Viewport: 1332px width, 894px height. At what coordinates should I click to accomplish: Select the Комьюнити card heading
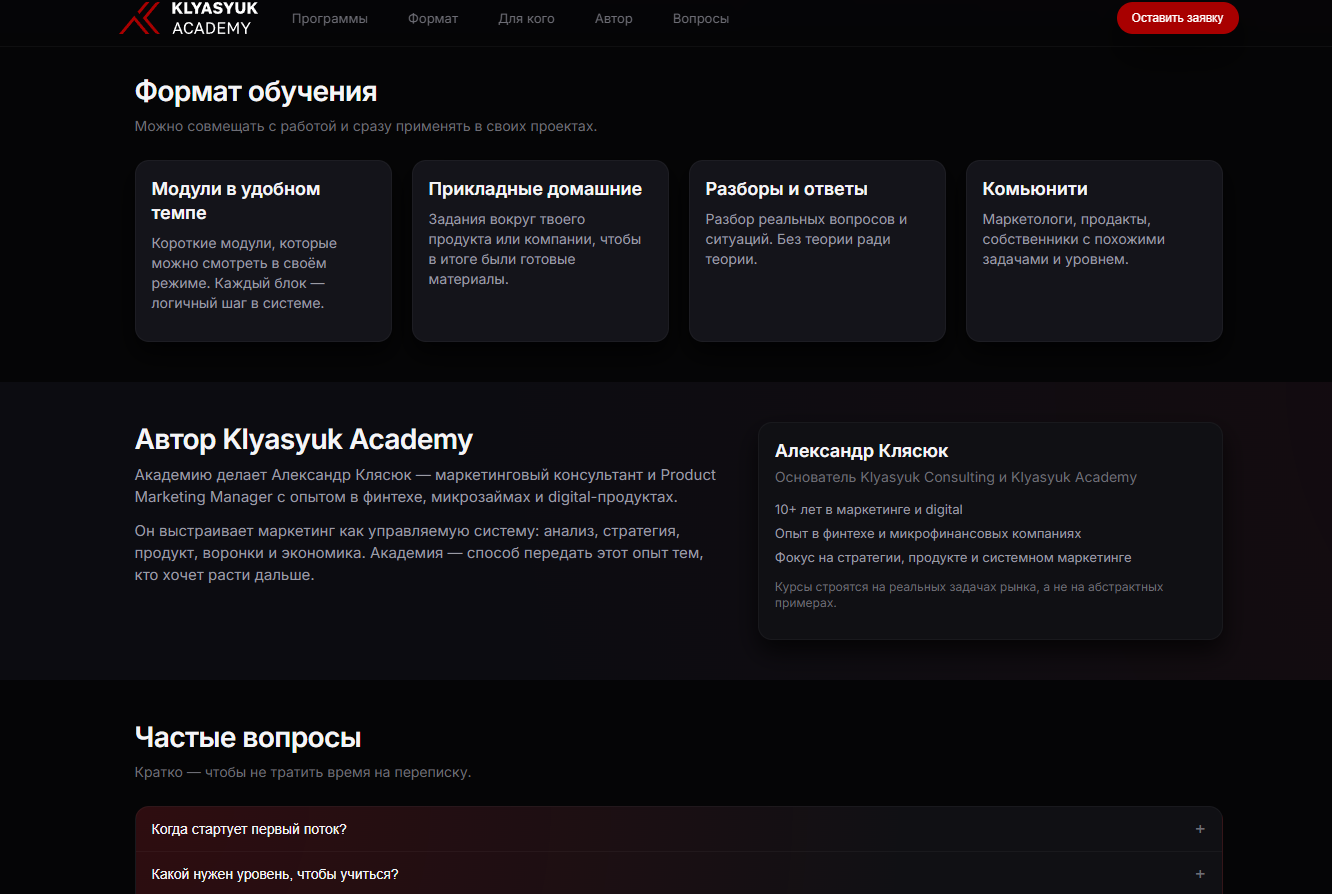[x=1035, y=189]
